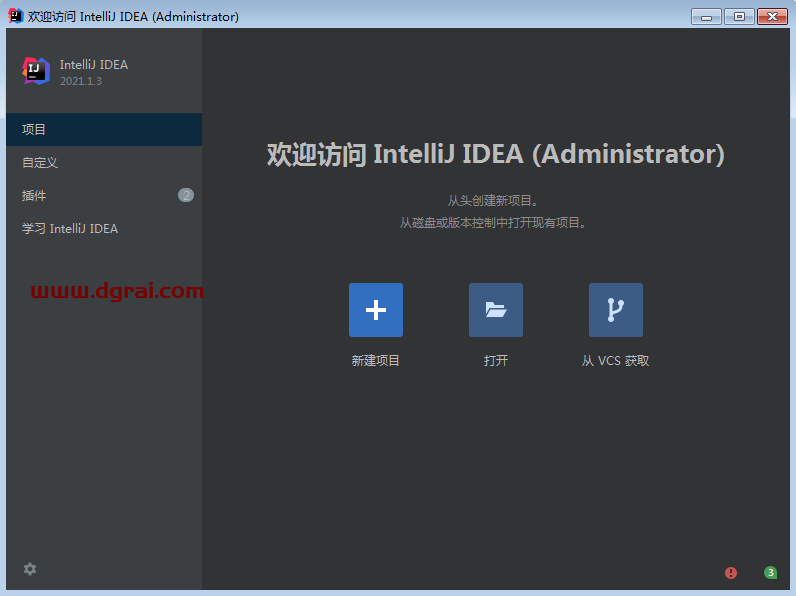This screenshot has height=596, width=796.
Task: Click the Open folder icon
Action: point(496,310)
